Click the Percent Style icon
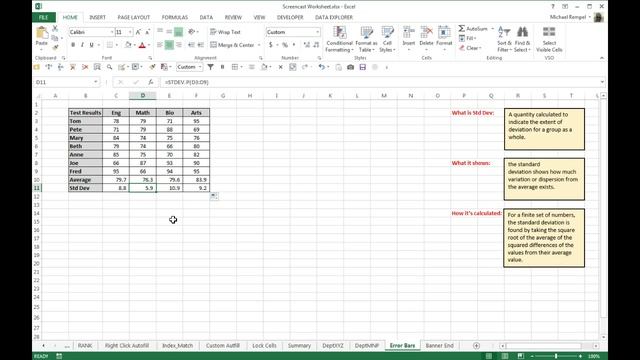This screenshot has width=640, height=360. click(x=285, y=45)
